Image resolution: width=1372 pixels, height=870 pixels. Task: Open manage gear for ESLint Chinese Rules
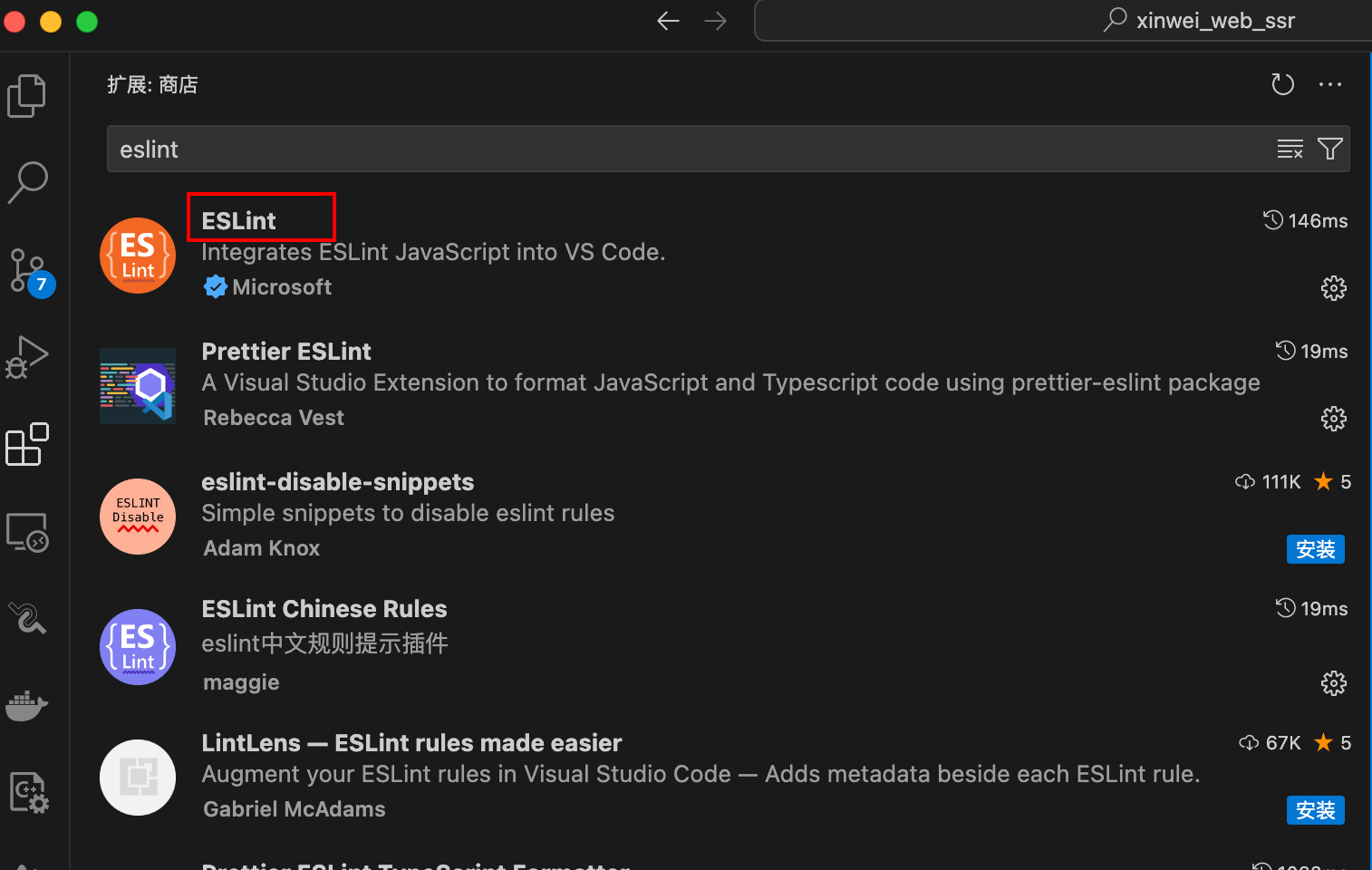(1333, 683)
